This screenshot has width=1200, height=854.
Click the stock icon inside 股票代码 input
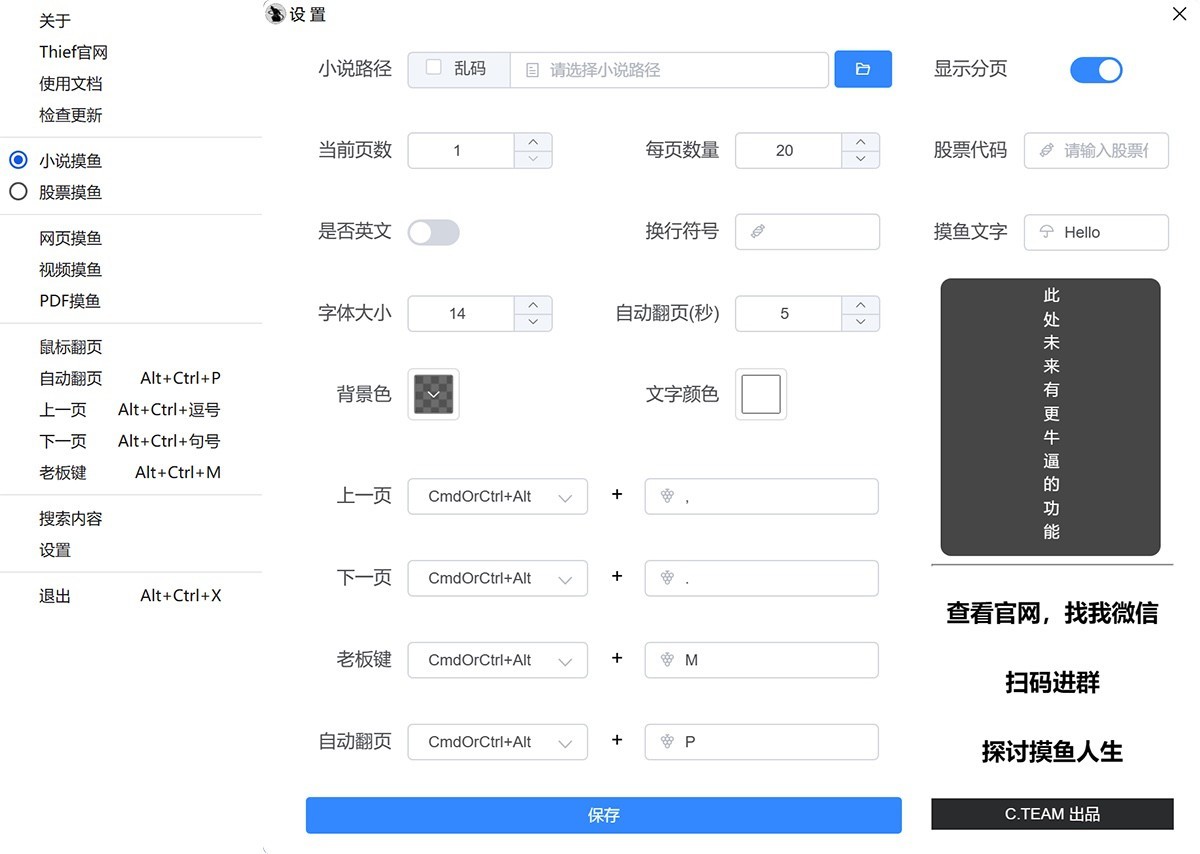click(x=1048, y=150)
